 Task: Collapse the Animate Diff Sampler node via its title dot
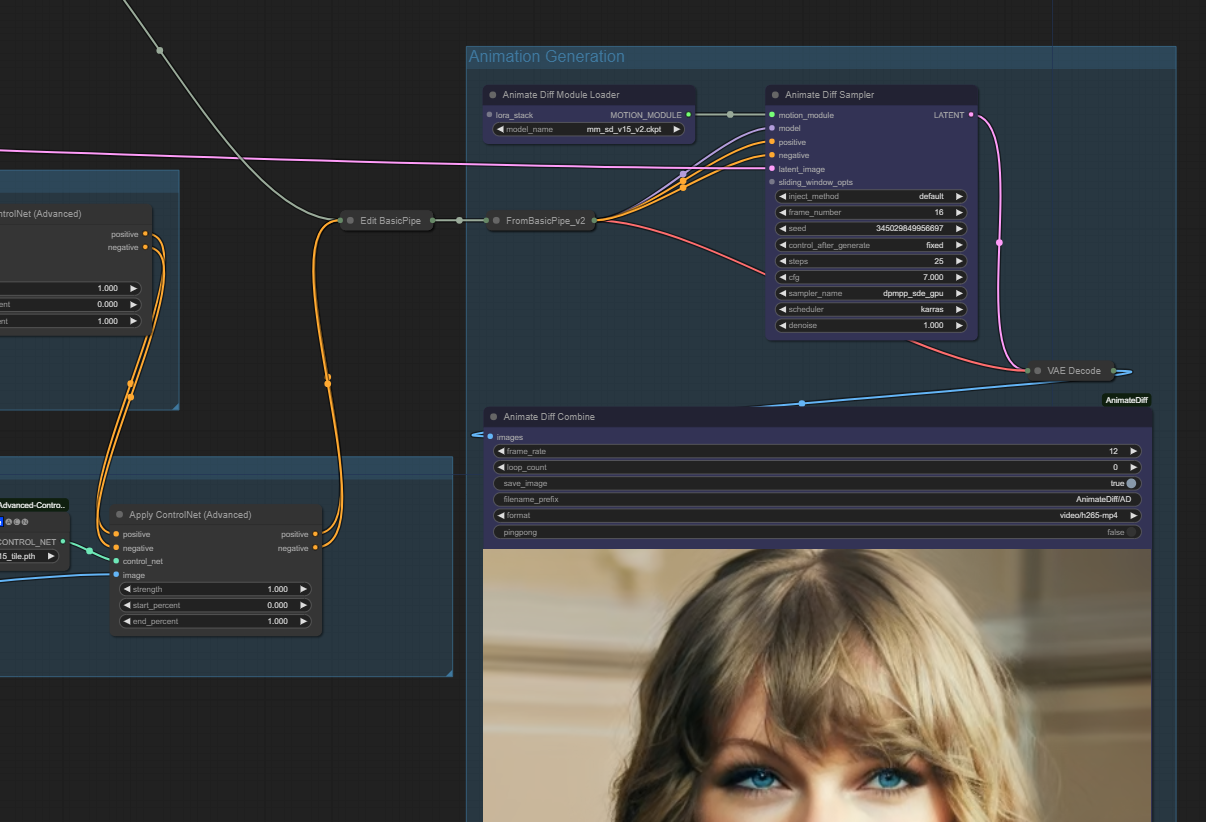(775, 95)
